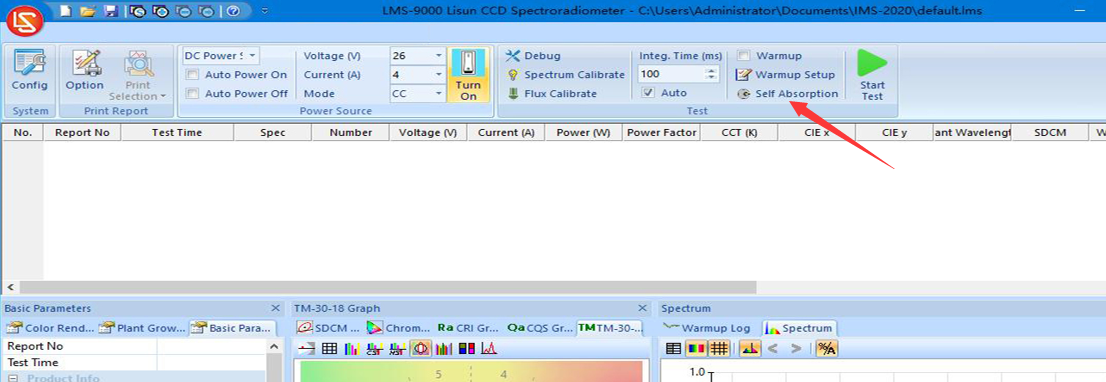Adjust the integration time spinner arrows
The image size is (1106, 382).
click(x=711, y=73)
